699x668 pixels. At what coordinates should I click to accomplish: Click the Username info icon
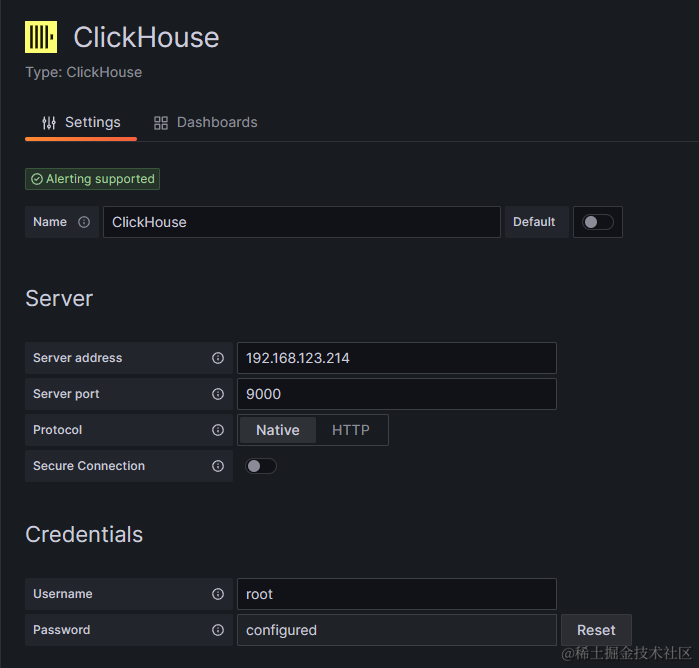(218, 594)
